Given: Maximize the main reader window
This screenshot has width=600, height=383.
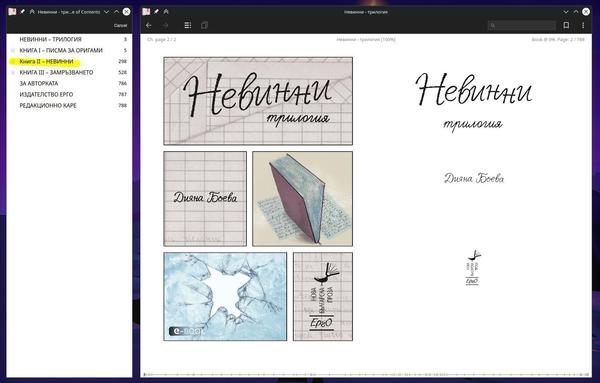Looking at the screenshot, I should pyautogui.click(x=576, y=12).
